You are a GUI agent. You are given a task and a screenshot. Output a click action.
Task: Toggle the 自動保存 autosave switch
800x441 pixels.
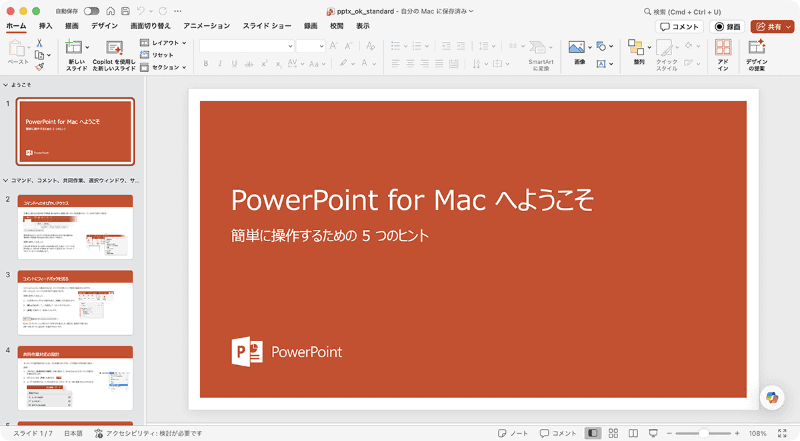[91, 11]
